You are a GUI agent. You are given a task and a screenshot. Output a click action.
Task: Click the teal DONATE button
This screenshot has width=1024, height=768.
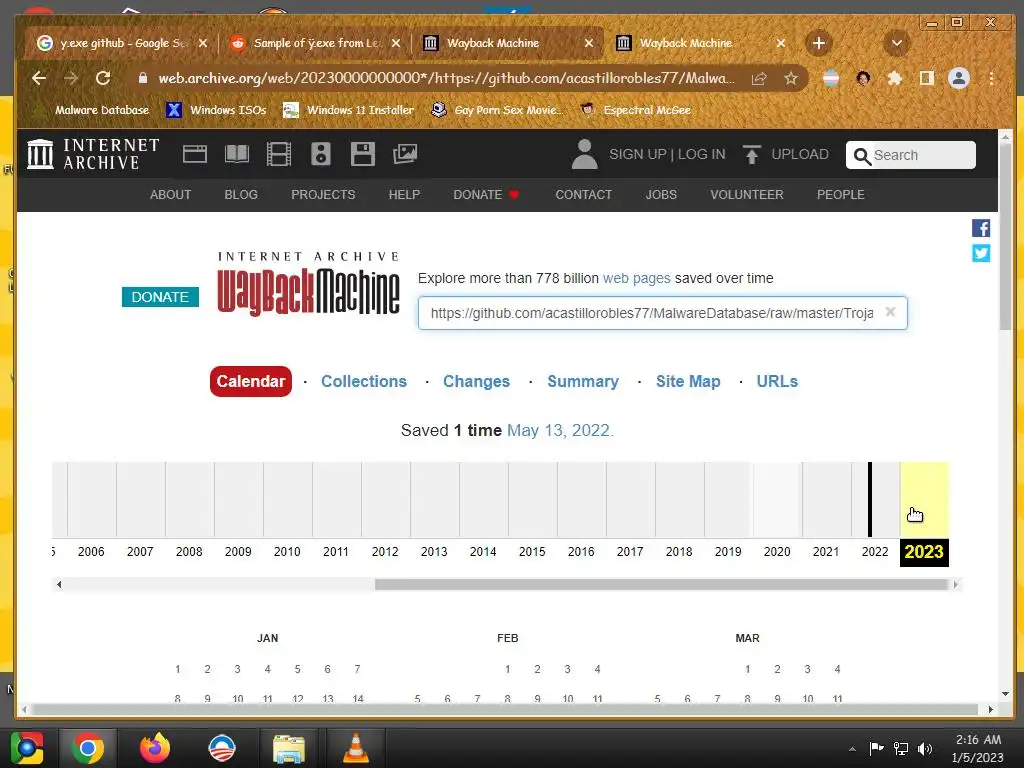pyautogui.click(x=160, y=297)
